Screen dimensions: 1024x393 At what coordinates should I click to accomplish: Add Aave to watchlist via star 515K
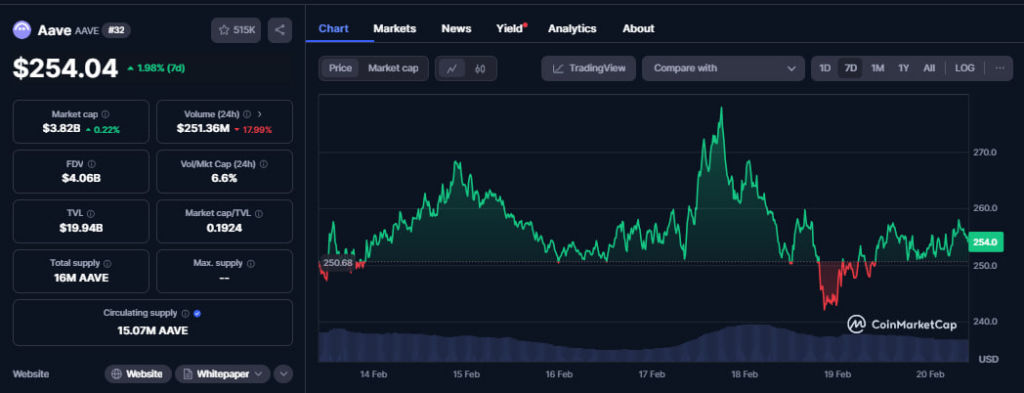click(236, 30)
